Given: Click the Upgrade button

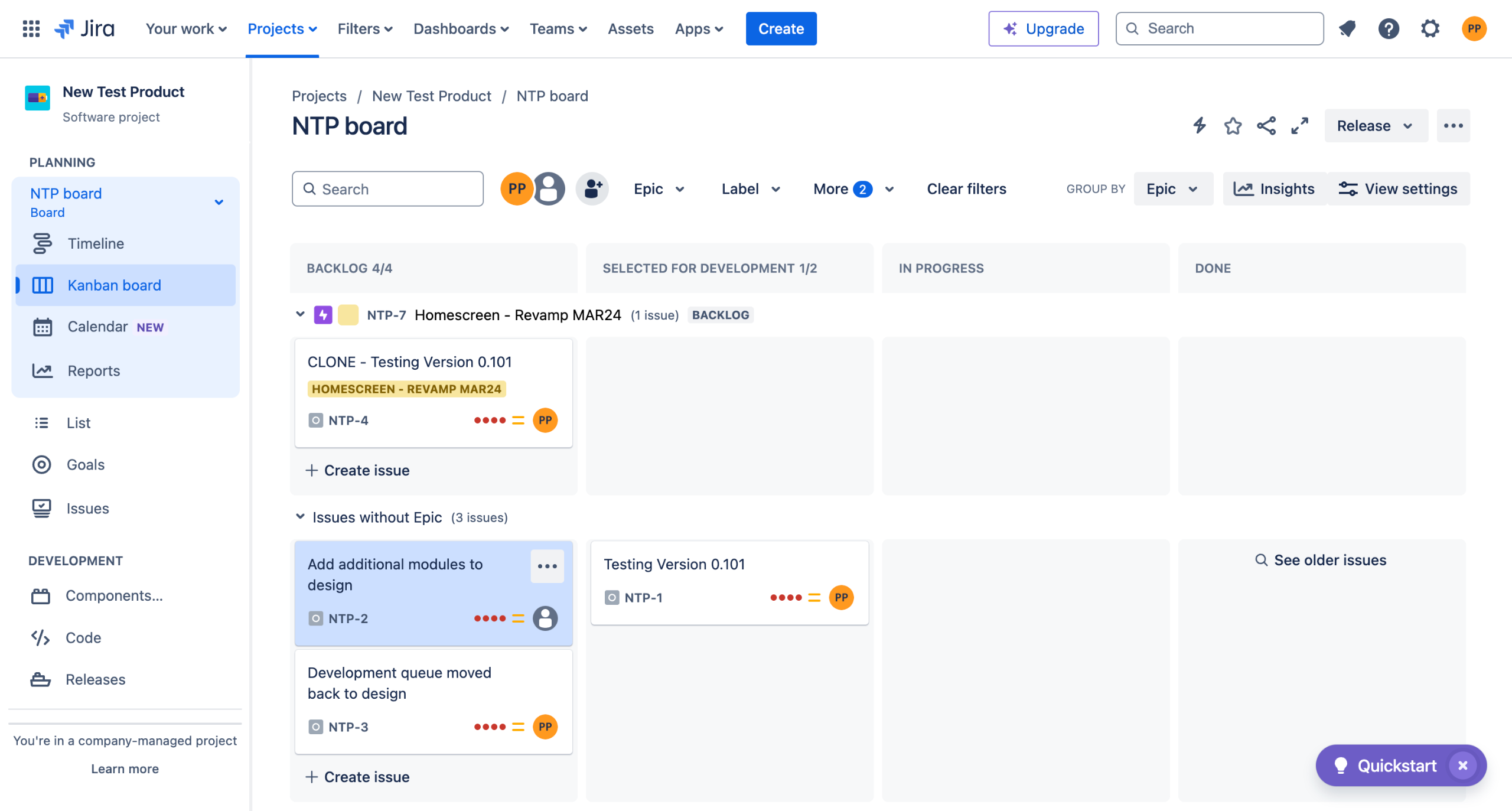Looking at the screenshot, I should (x=1043, y=28).
